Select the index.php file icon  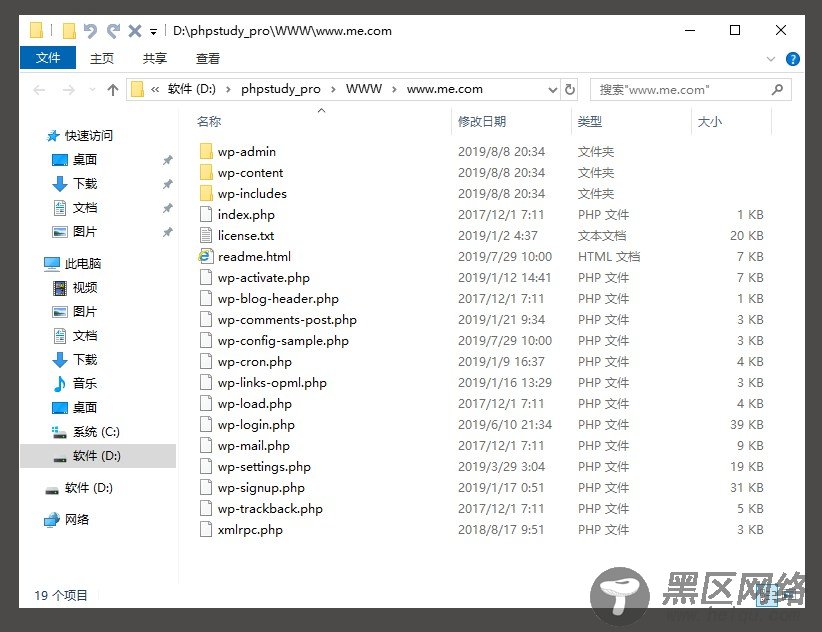pyautogui.click(x=206, y=214)
